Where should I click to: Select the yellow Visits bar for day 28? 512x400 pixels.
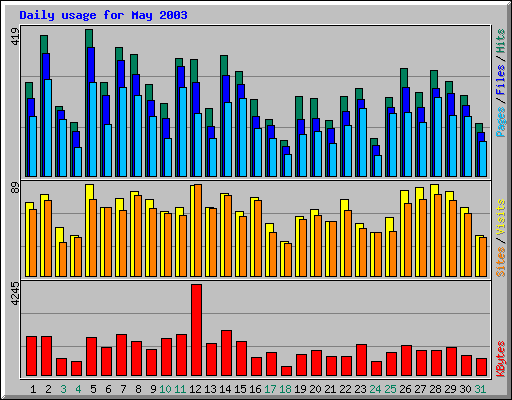(x=434, y=189)
